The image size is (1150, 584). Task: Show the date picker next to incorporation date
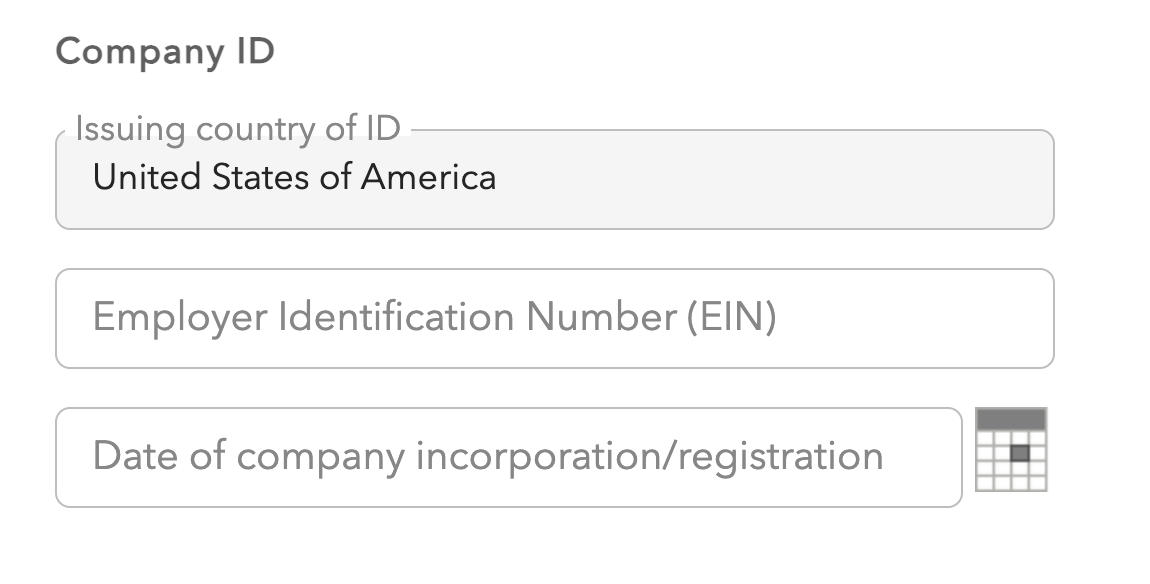(1011, 449)
